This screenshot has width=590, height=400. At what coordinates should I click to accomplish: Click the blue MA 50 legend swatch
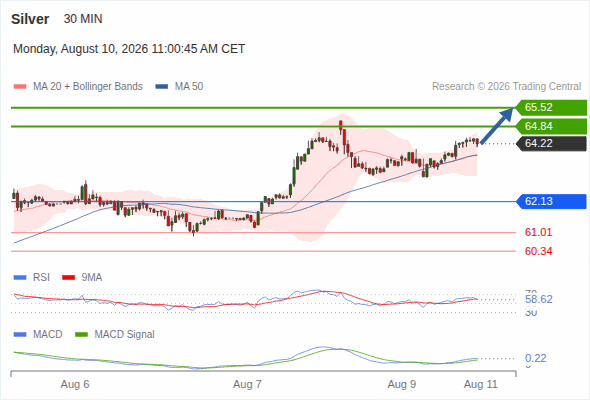tap(161, 87)
